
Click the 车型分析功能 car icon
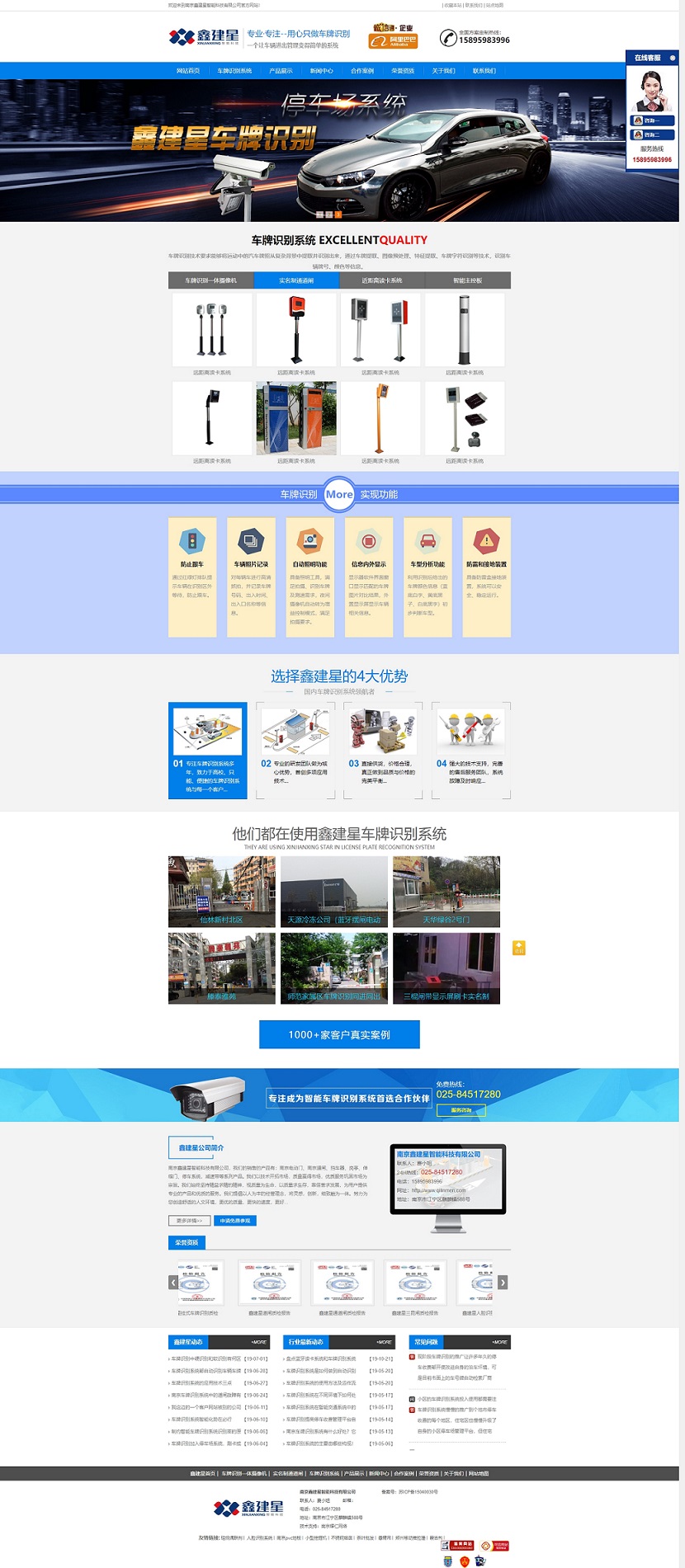point(428,541)
